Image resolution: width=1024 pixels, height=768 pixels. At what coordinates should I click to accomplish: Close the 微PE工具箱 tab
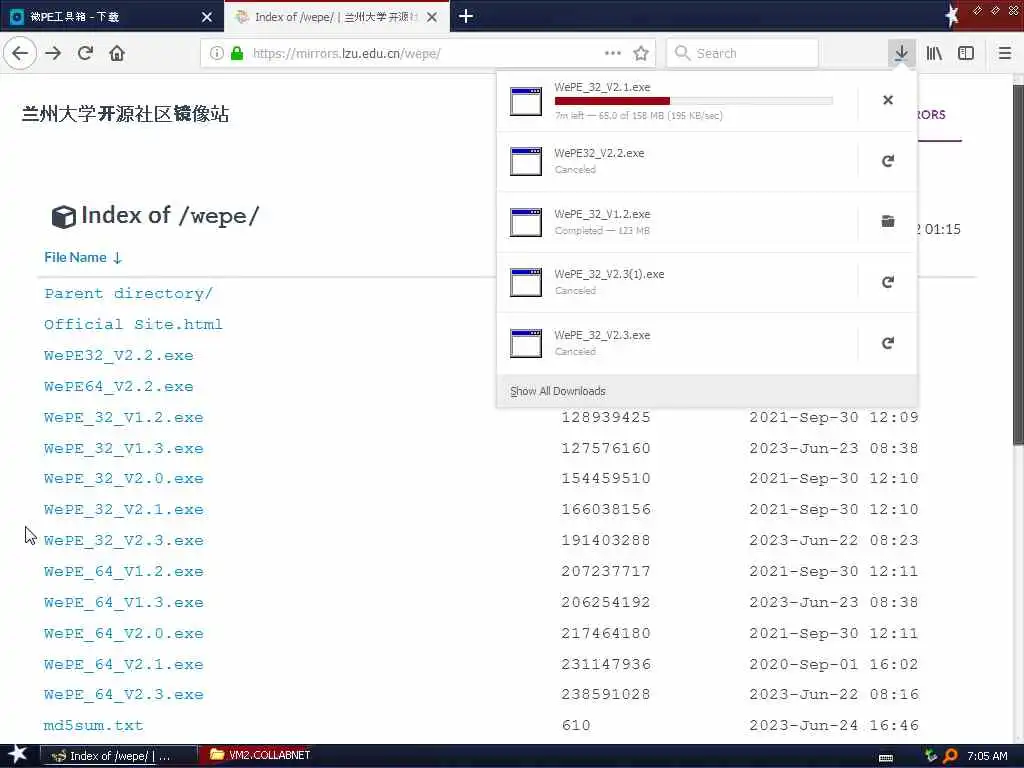tap(207, 17)
